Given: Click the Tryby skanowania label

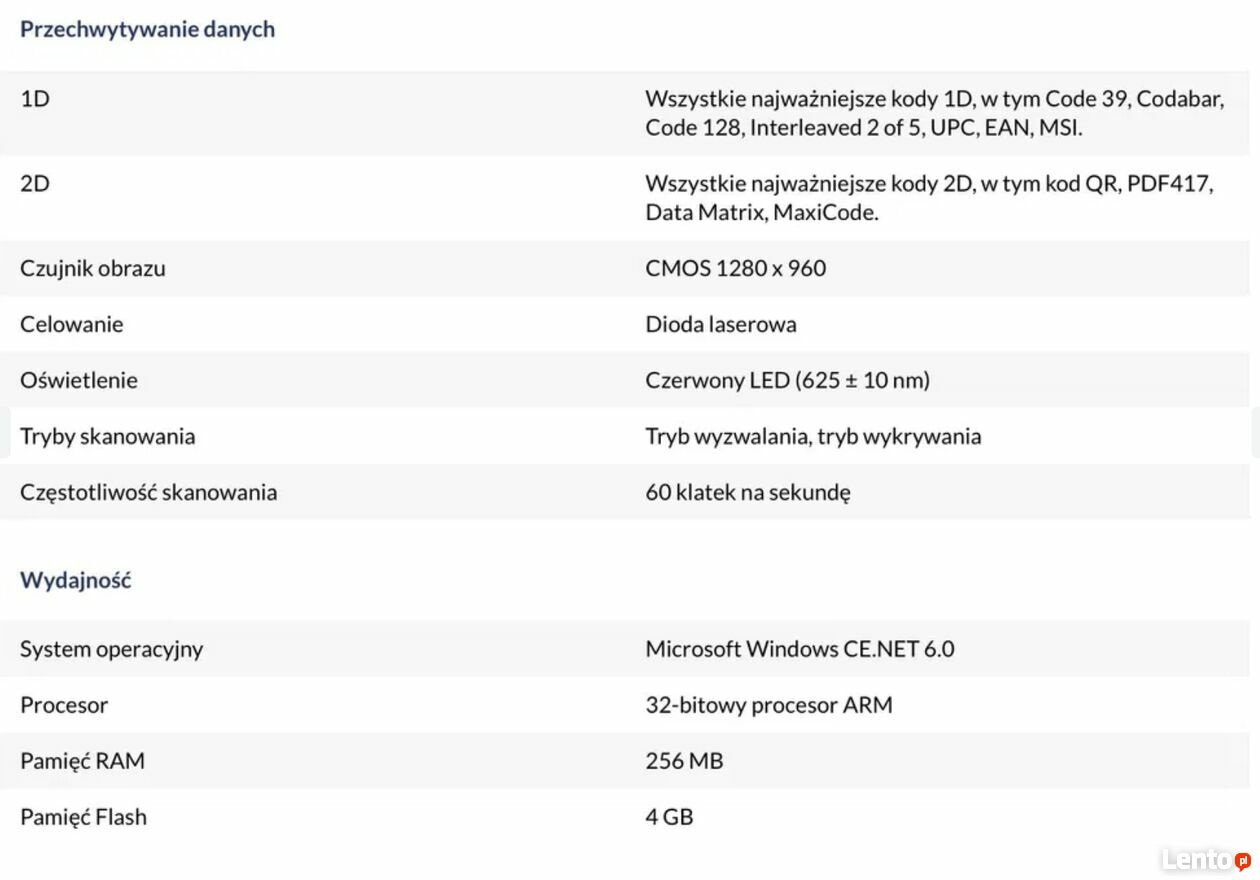Looking at the screenshot, I should coord(108,437).
